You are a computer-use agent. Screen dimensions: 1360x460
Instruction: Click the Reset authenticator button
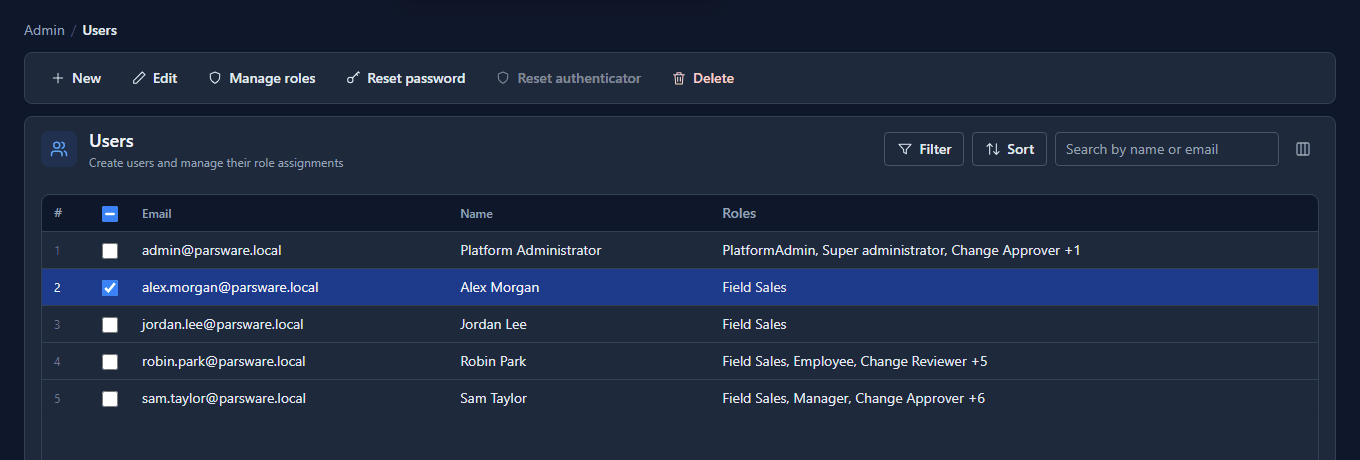coord(569,78)
